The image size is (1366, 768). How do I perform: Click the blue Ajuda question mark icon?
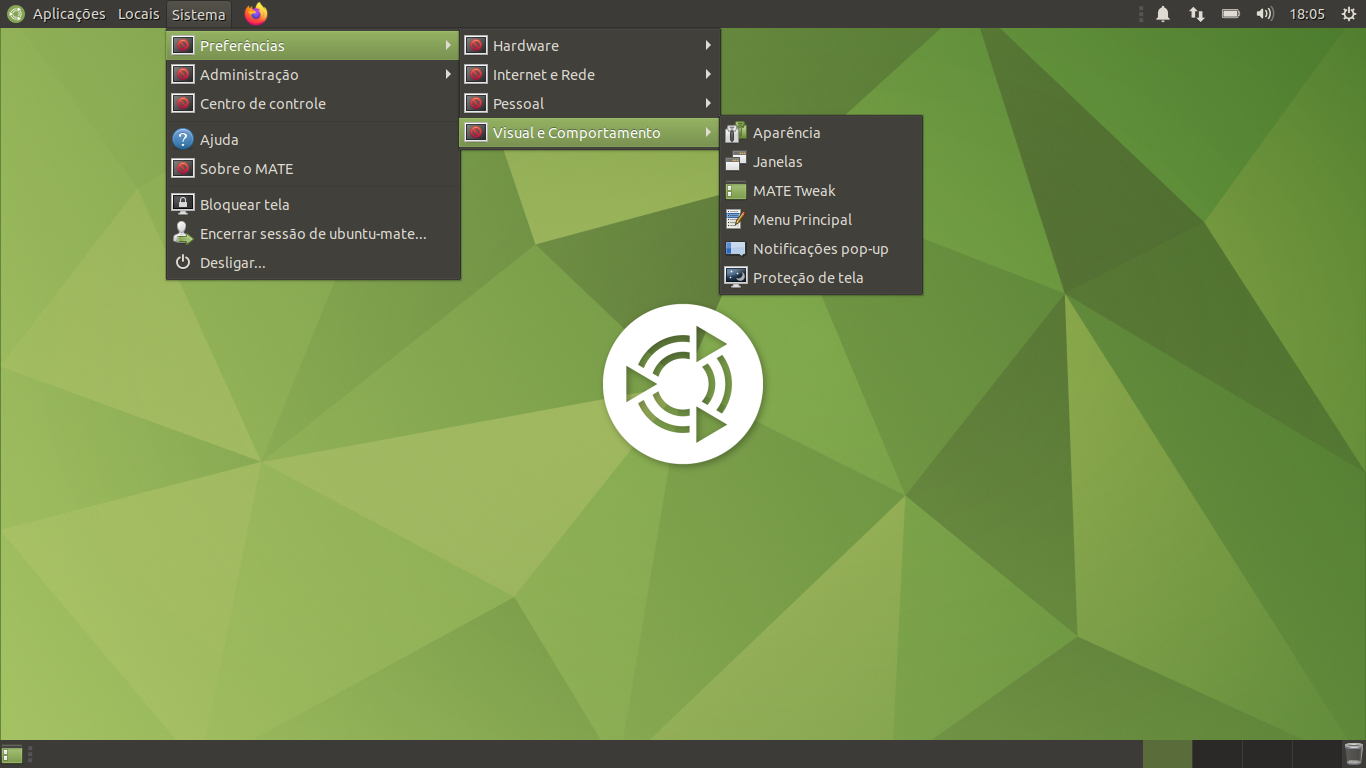(x=182, y=140)
